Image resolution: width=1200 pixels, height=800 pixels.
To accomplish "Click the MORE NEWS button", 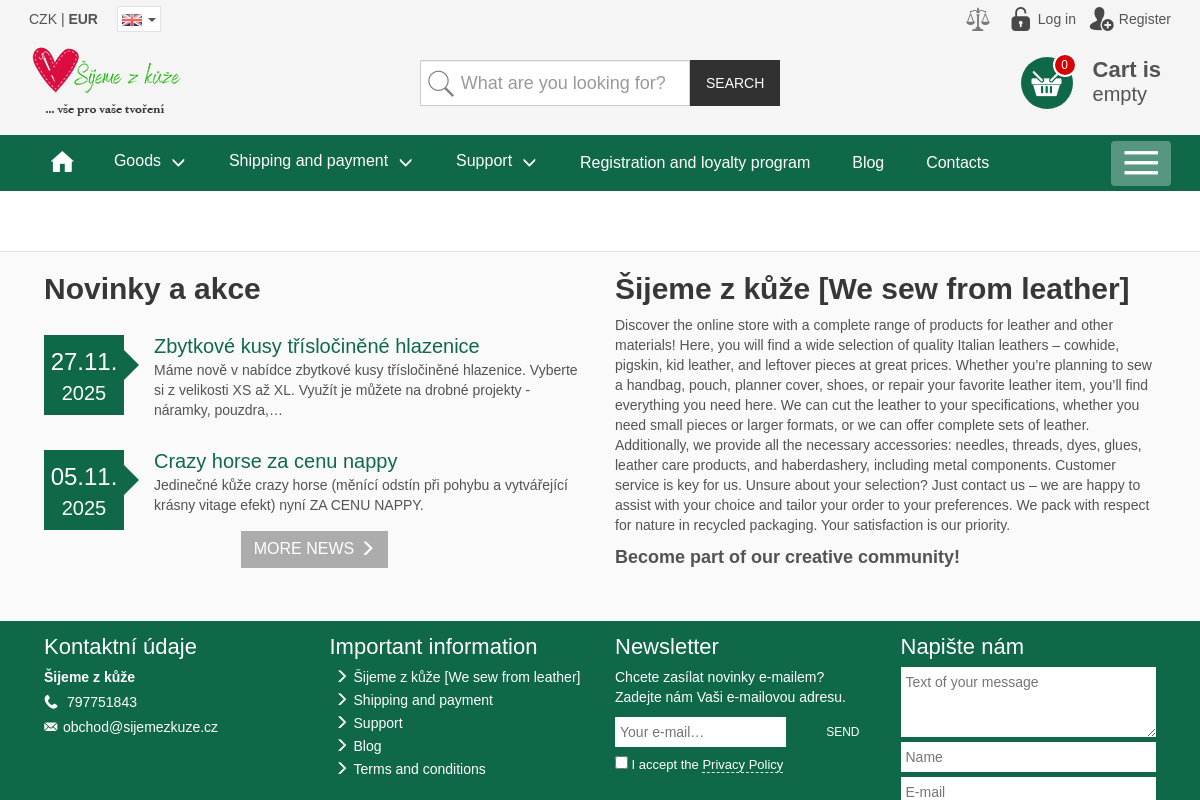I will pos(314,549).
